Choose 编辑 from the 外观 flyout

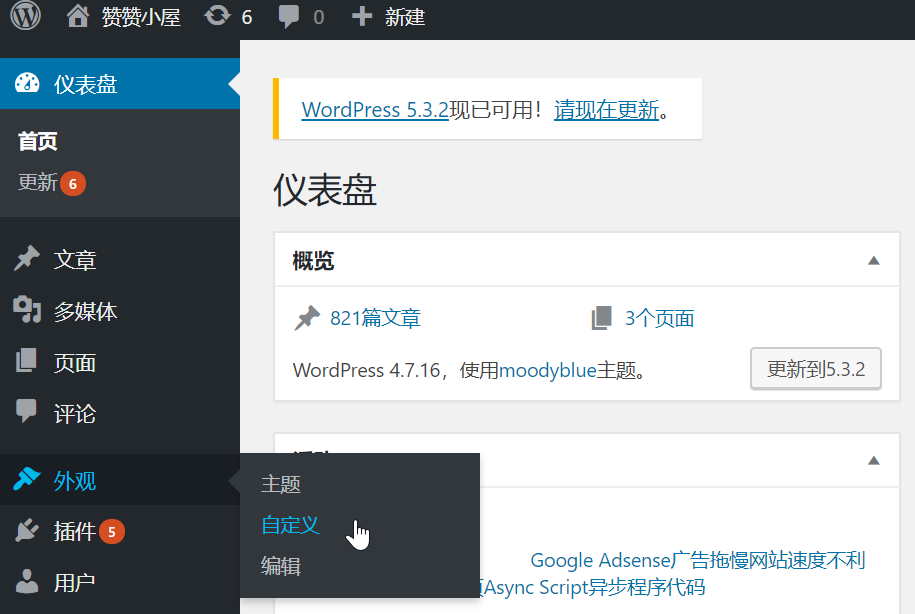tap(281, 566)
